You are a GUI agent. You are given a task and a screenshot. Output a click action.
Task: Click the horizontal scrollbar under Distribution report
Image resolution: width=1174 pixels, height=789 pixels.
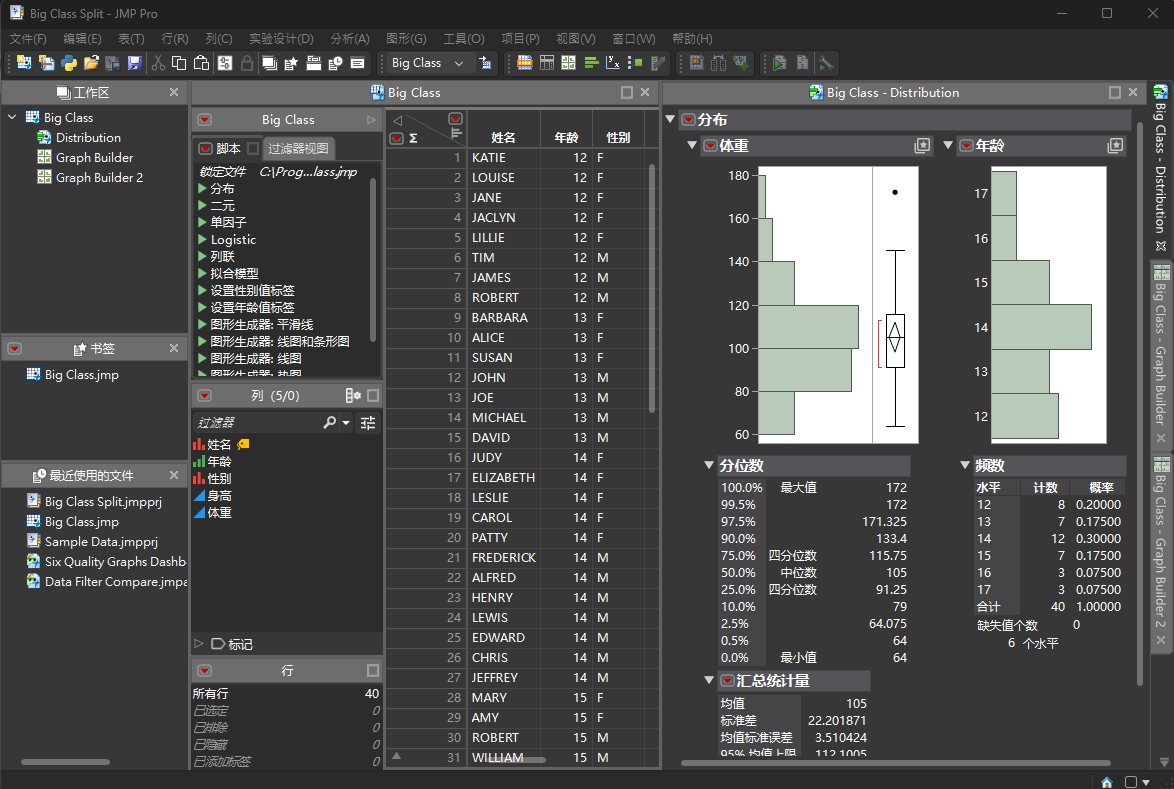click(x=895, y=763)
